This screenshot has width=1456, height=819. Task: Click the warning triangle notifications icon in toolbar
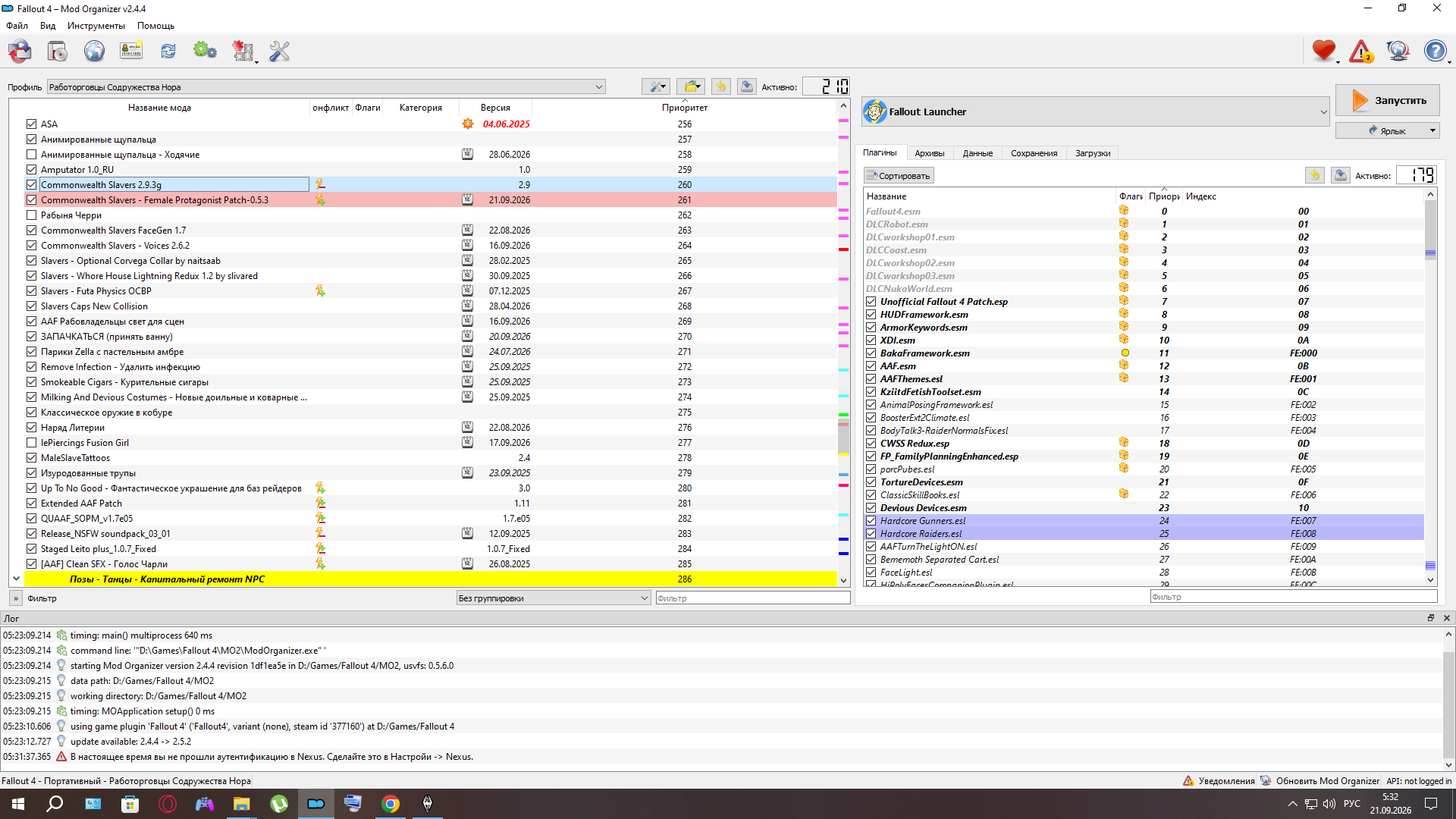[1361, 52]
